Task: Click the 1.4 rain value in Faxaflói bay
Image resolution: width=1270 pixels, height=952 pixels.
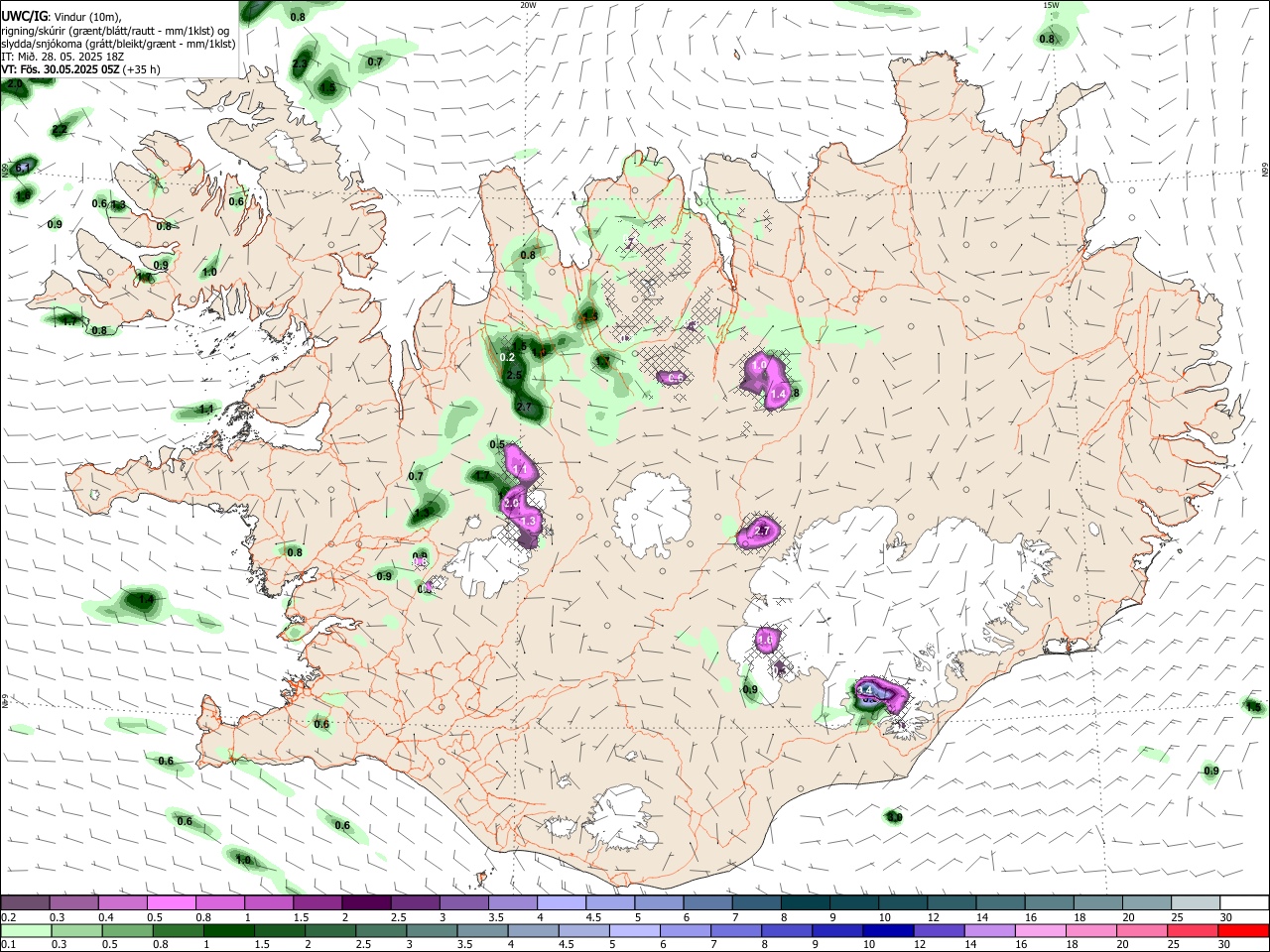Action: 146,600
